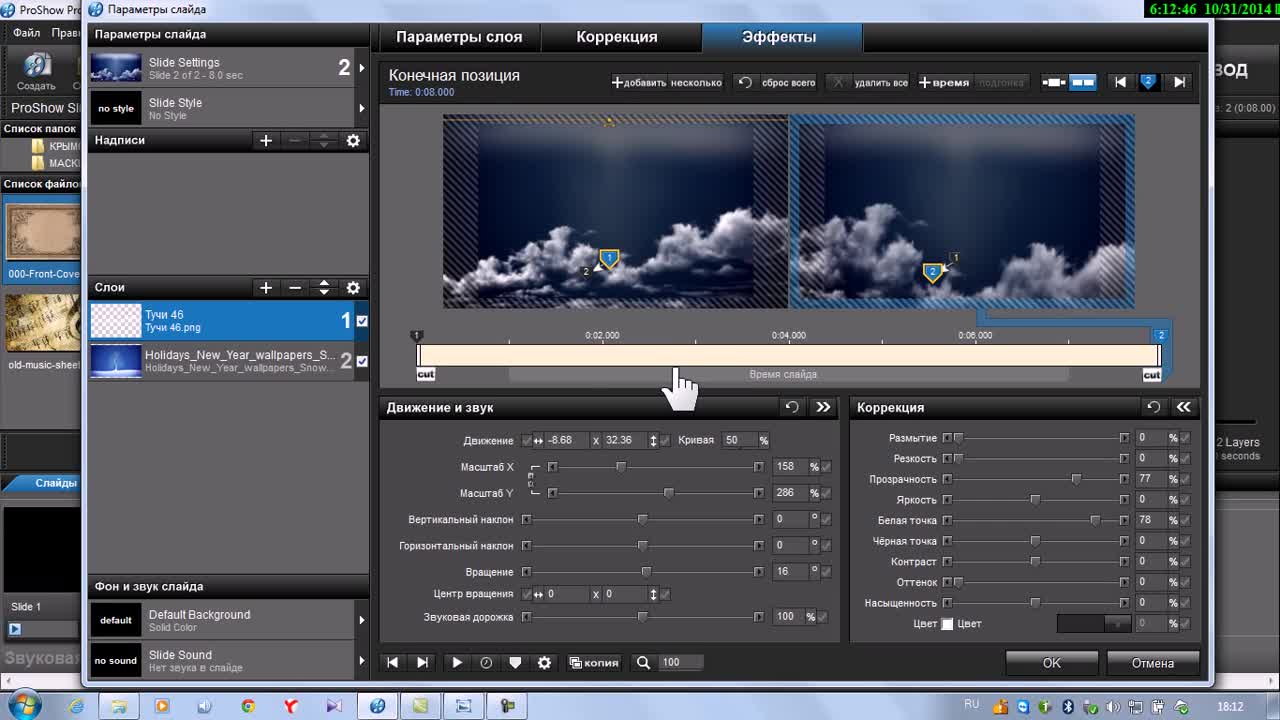Screen dimensions: 1280x720
Task: Toggle Белая точка keyframe checkbox
Action: click(1186, 520)
